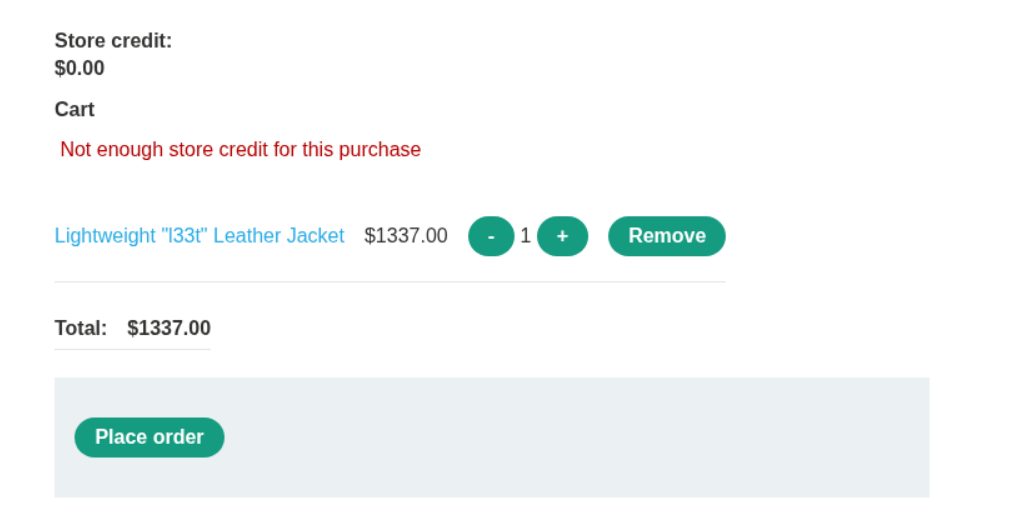Reduce item count using the − control
This screenshot has height=529, width=1009.
490,236
